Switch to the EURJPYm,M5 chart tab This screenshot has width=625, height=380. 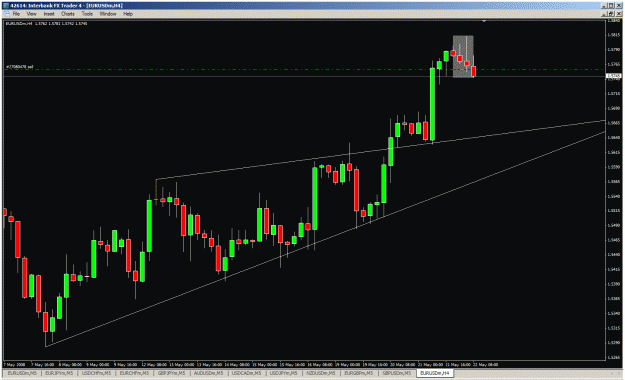tap(59, 373)
